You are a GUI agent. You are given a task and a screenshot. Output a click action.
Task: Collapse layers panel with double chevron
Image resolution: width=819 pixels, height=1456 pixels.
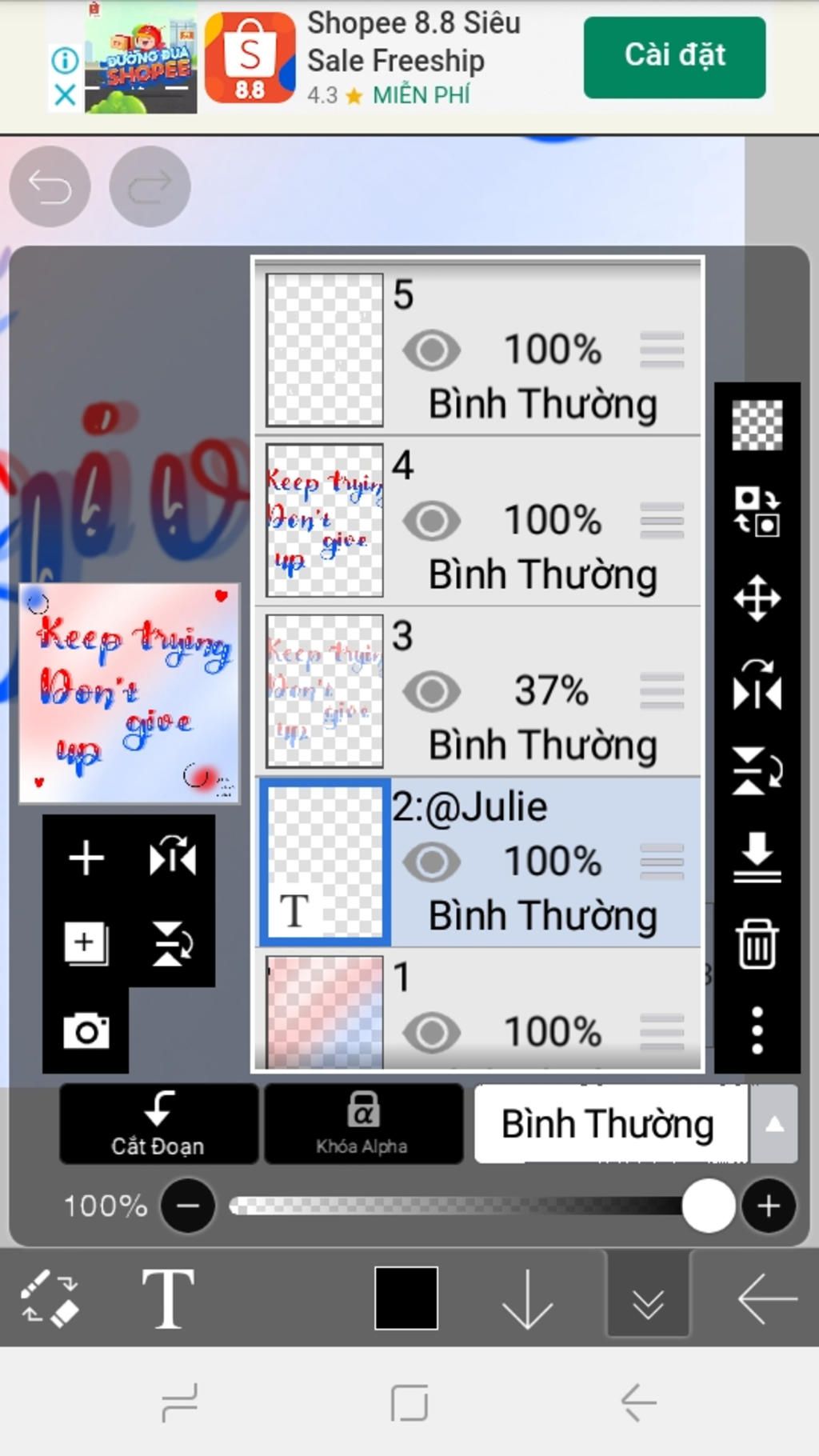(x=648, y=1298)
